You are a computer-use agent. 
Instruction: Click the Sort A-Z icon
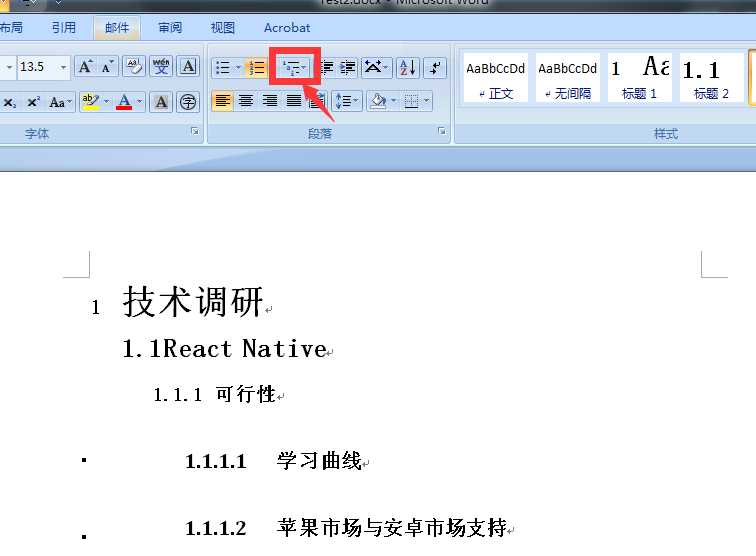point(407,68)
